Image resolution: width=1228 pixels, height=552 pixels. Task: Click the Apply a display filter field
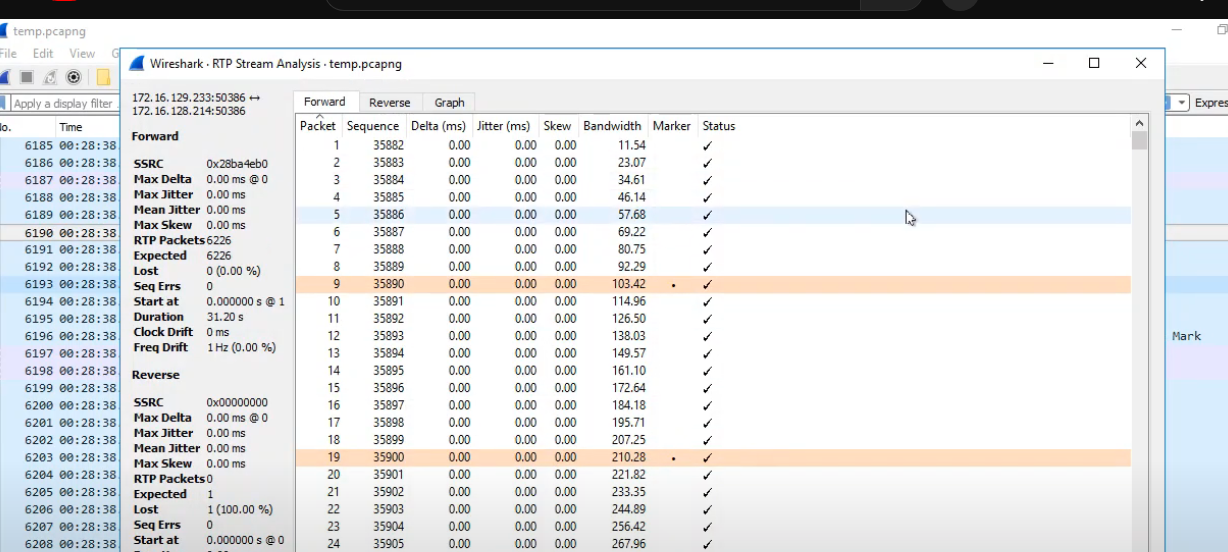(x=63, y=103)
